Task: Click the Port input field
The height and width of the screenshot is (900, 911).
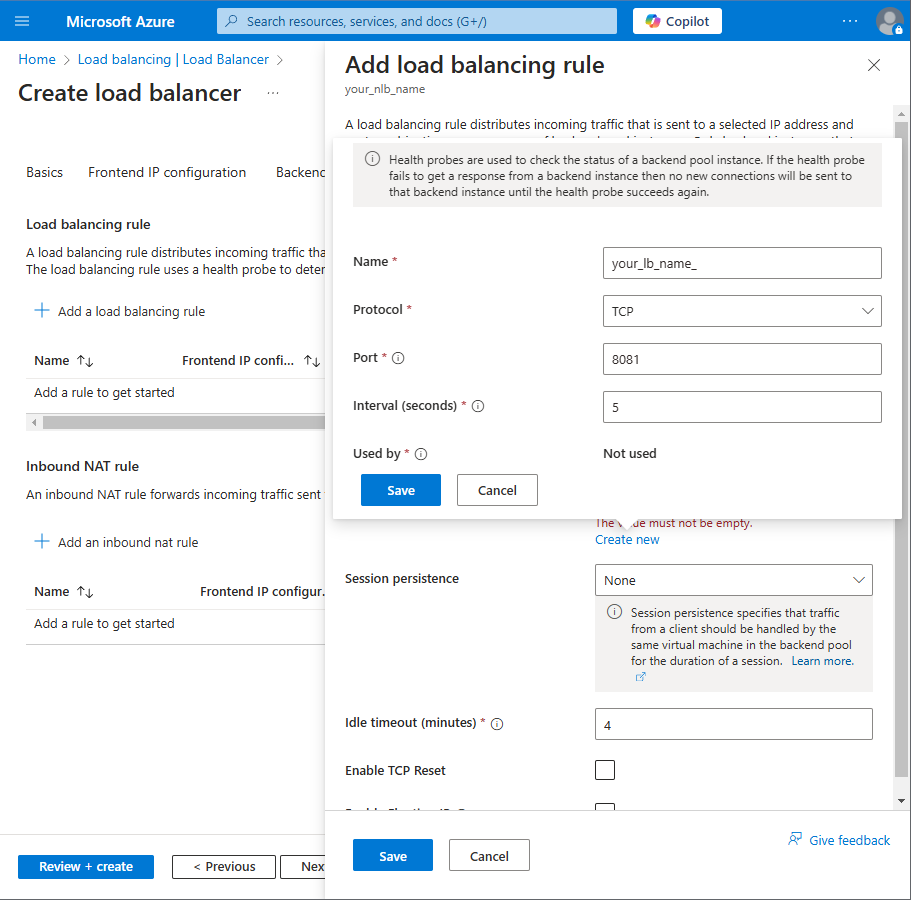Action: point(742,359)
